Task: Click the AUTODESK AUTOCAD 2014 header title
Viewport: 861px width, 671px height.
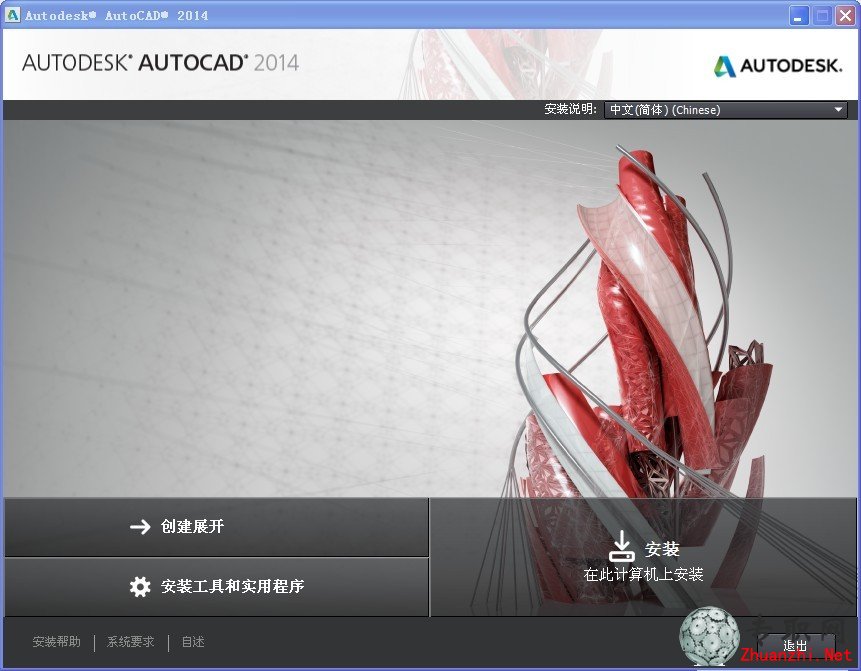Action: (160, 63)
